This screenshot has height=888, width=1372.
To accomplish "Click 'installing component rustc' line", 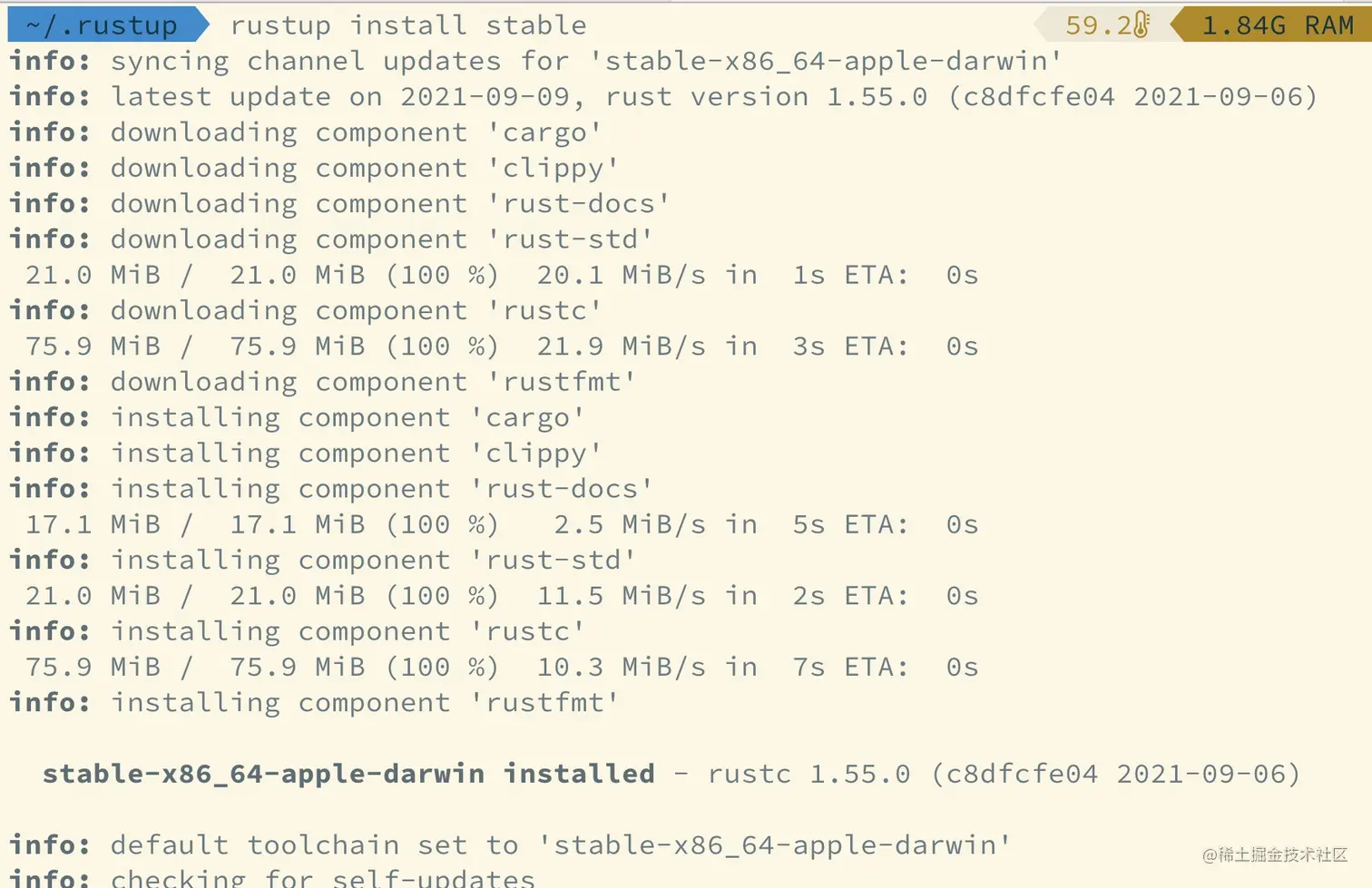I will coord(297,631).
